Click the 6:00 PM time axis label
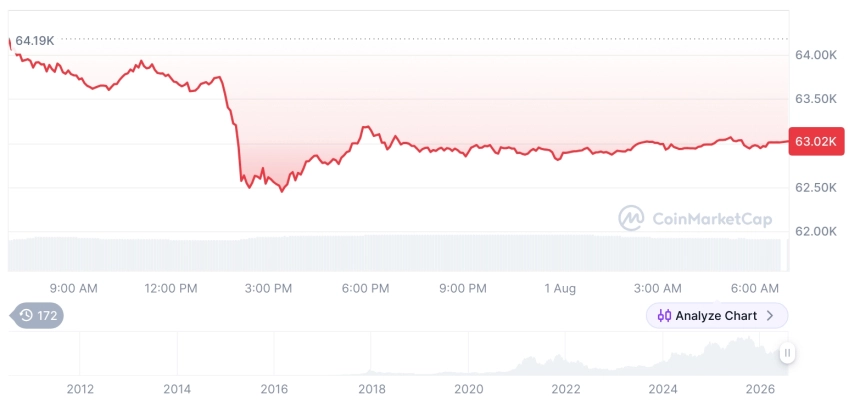 point(365,289)
